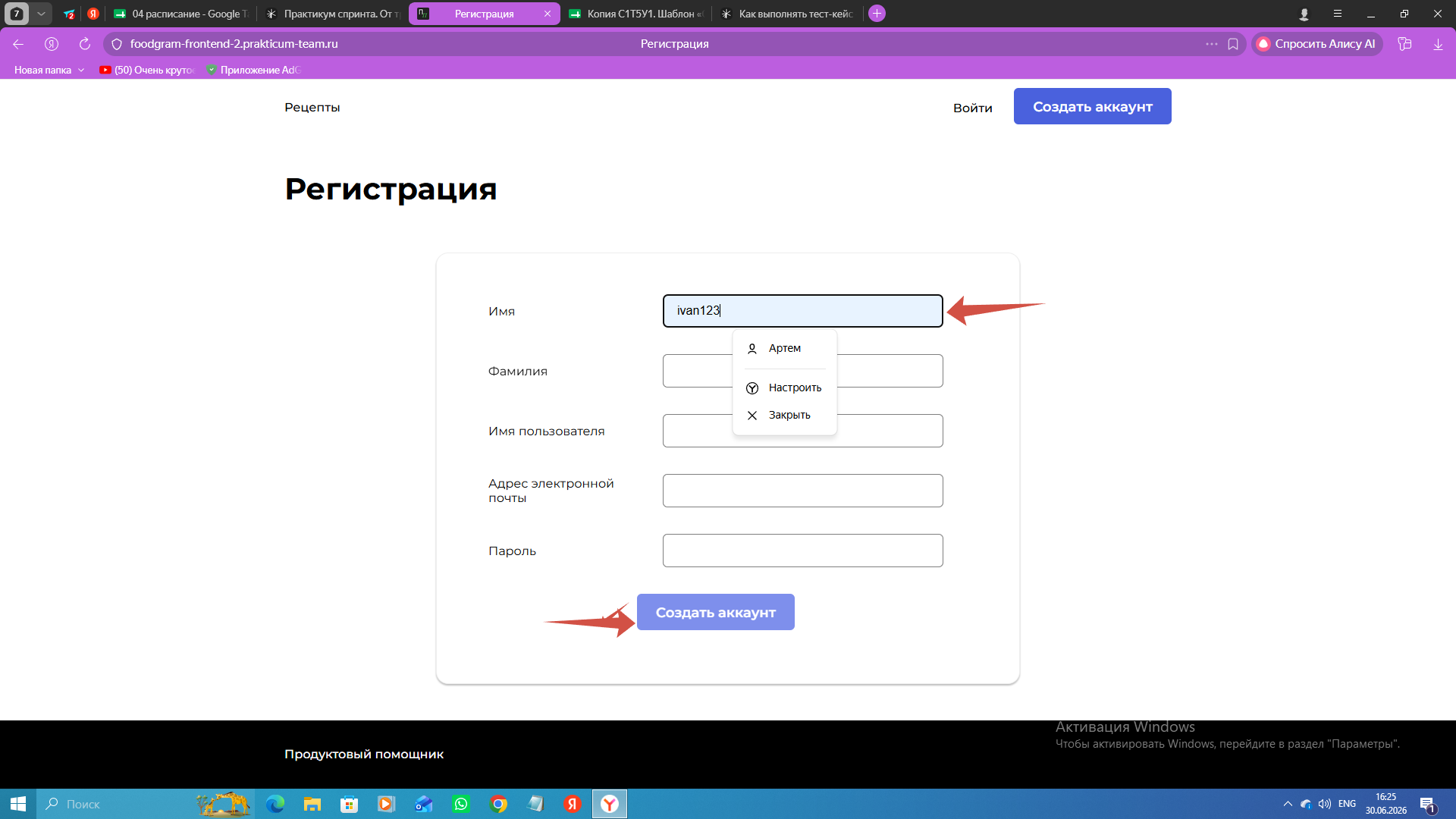
Task: Open the '(50) Очень крутое' YouTube bookmark
Action: pyautogui.click(x=147, y=70)
